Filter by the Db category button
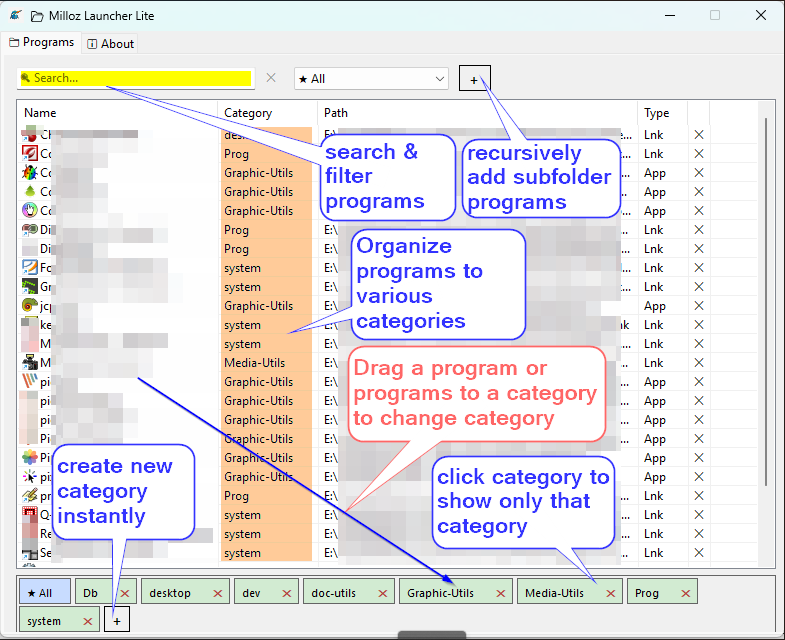 (x=91, y=593)
